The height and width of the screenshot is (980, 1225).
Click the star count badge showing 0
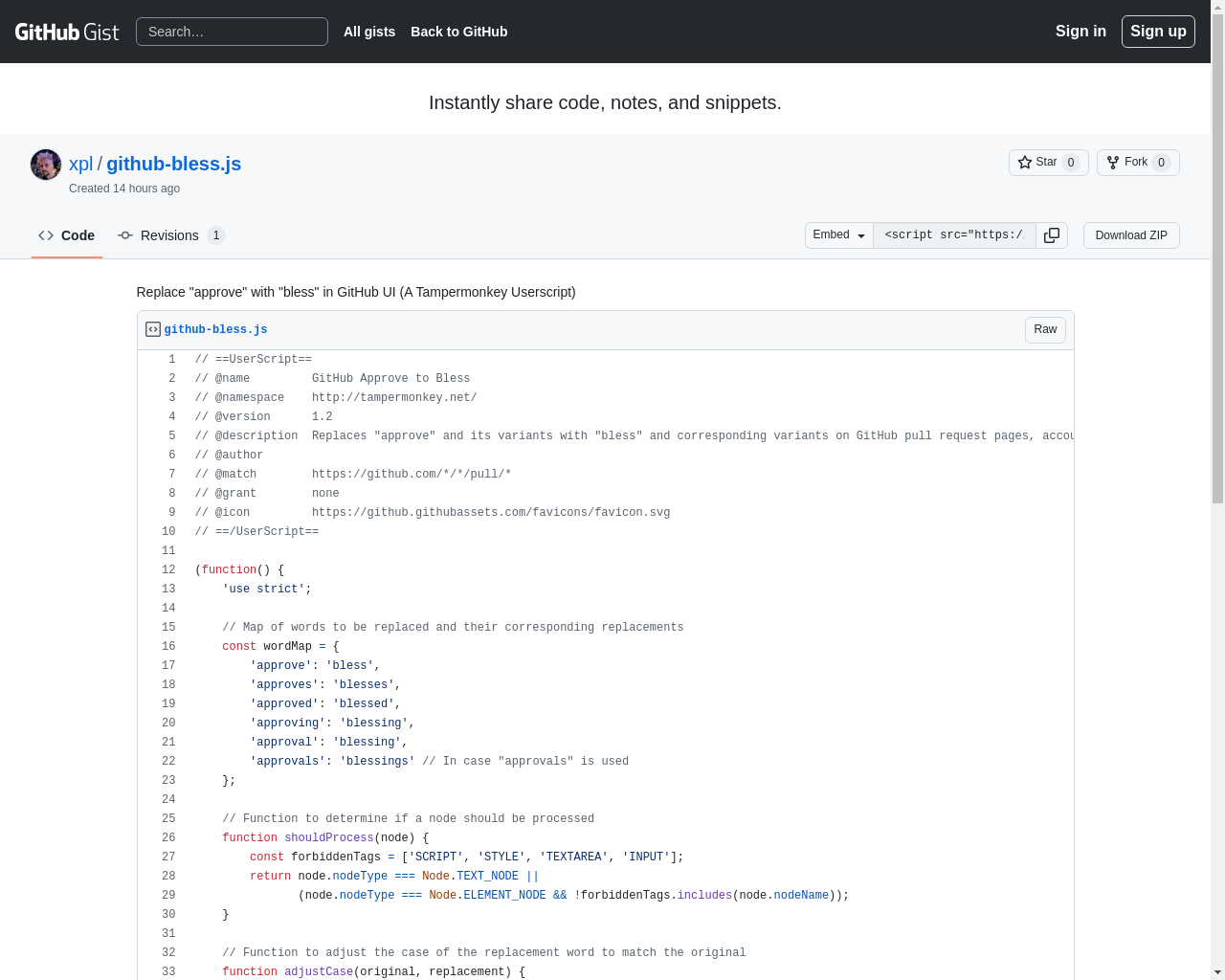[1071, 163]
